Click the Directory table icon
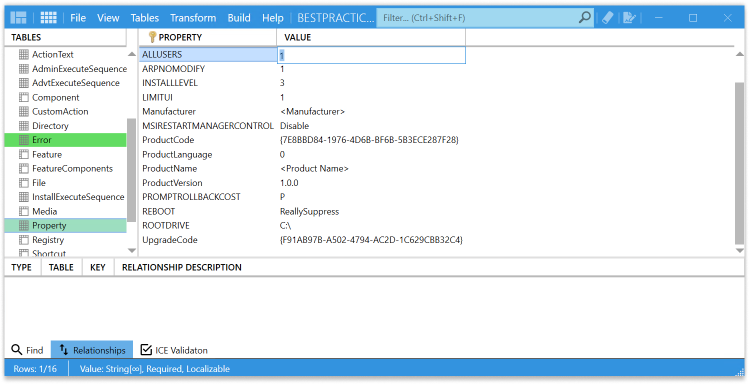This screenshot has height=384, width=749. point(23,126)
